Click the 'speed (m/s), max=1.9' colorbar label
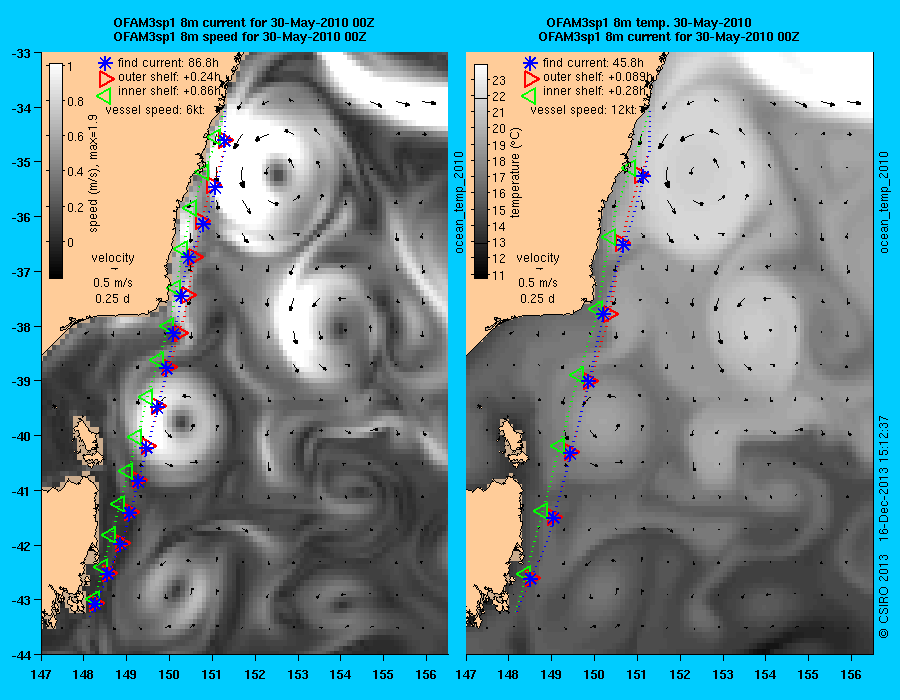 point(94,173)
